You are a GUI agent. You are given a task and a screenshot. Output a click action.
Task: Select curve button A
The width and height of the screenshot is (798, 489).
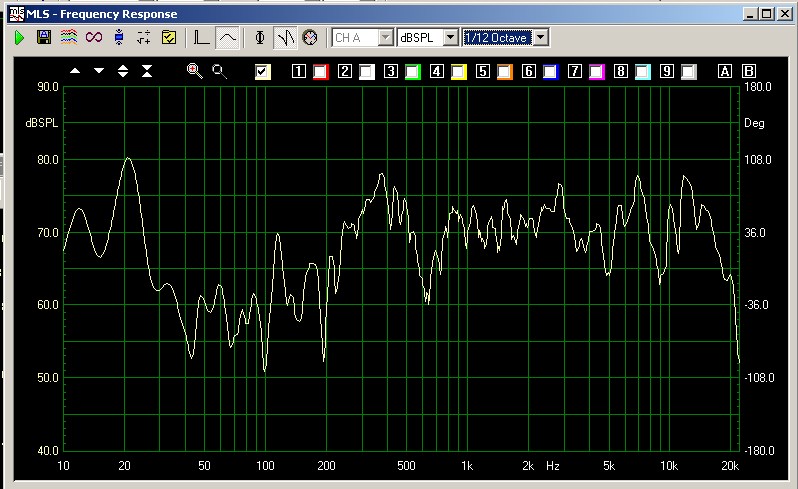725,71
